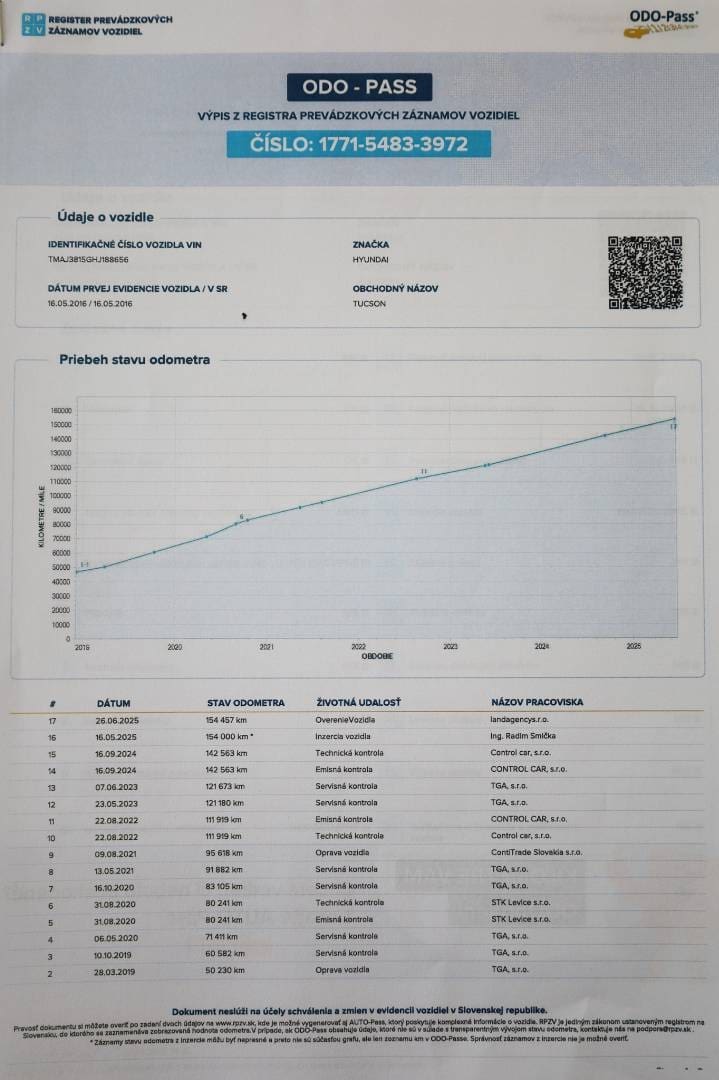The height and width of the screenshot is (1080, 719).
Task: Click the 2022 label on chart axis
Action: (x=359, y=647)
